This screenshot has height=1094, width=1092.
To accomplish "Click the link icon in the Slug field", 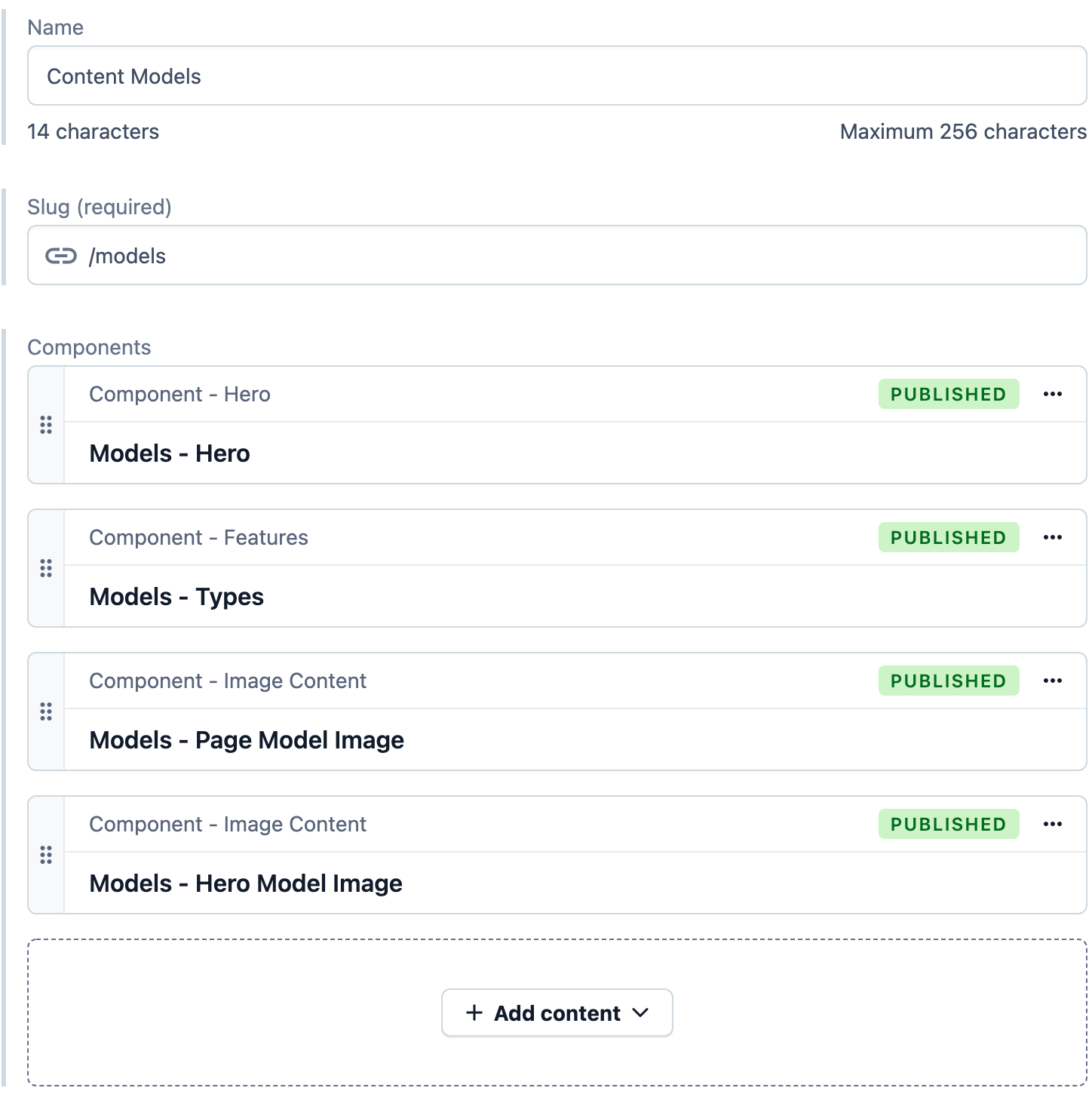I will [x=61, y=256].
